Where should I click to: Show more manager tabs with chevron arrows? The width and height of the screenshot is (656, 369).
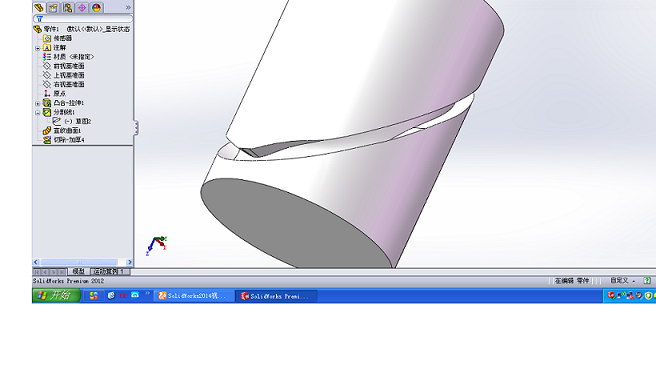pyautogui.click(x=128, y=8)
